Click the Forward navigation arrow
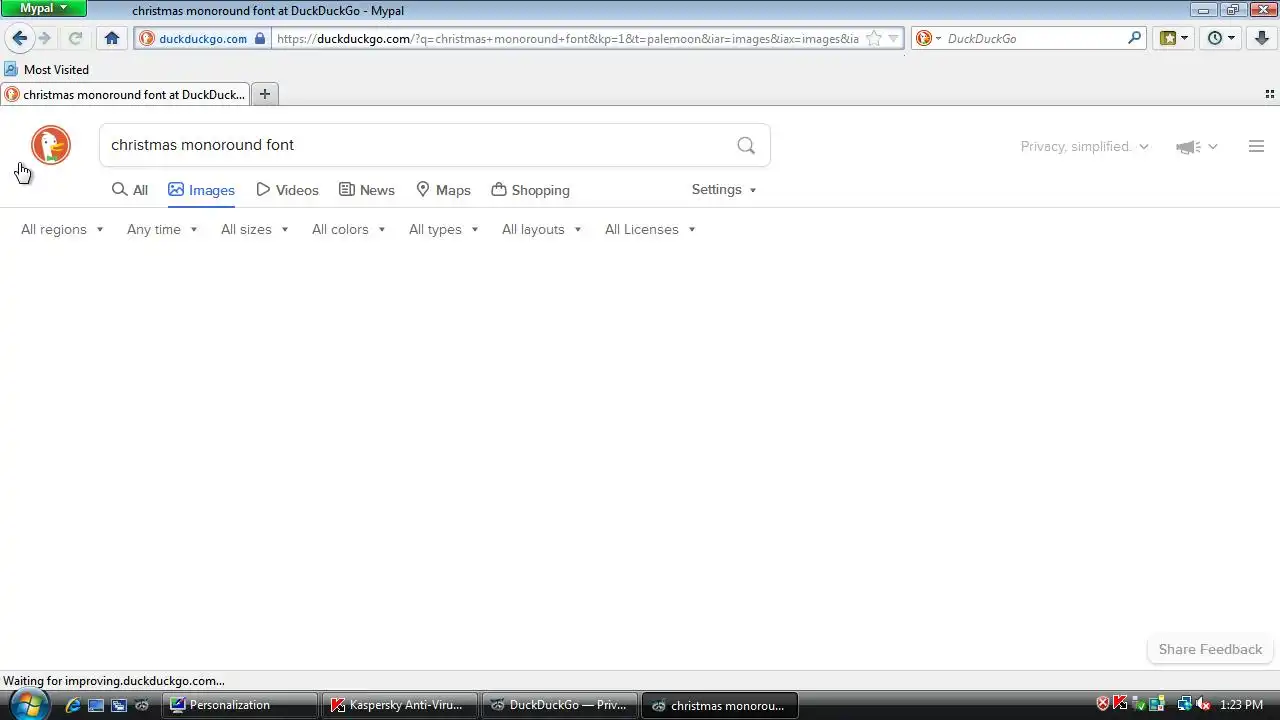Viewport: 1280px width, 720px height. 44,38
